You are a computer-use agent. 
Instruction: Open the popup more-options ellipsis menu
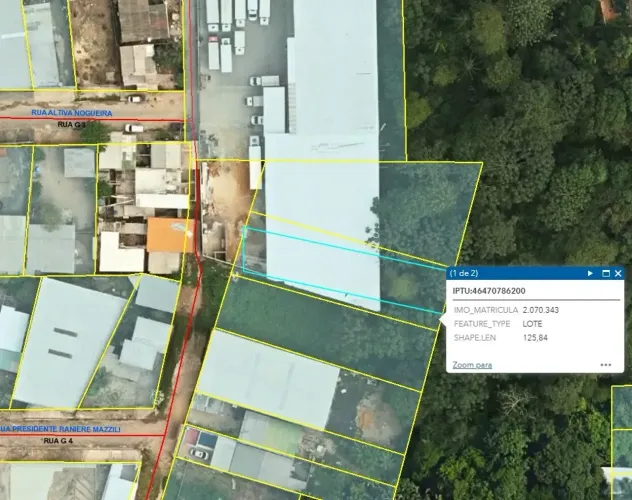click(x=605, y=365)
